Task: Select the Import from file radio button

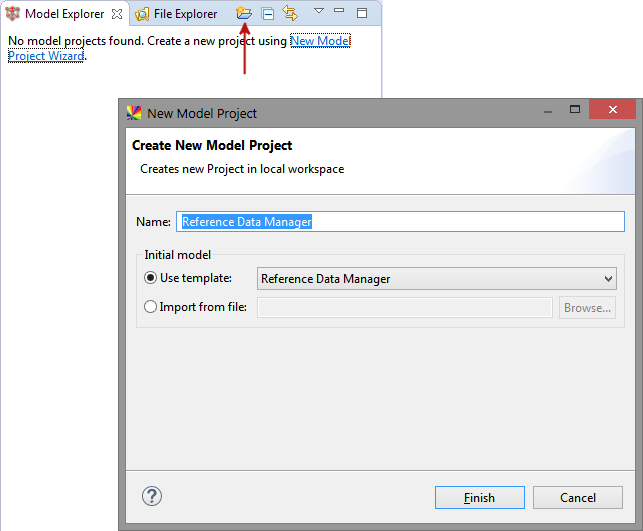Action: (x=150, y=307)
